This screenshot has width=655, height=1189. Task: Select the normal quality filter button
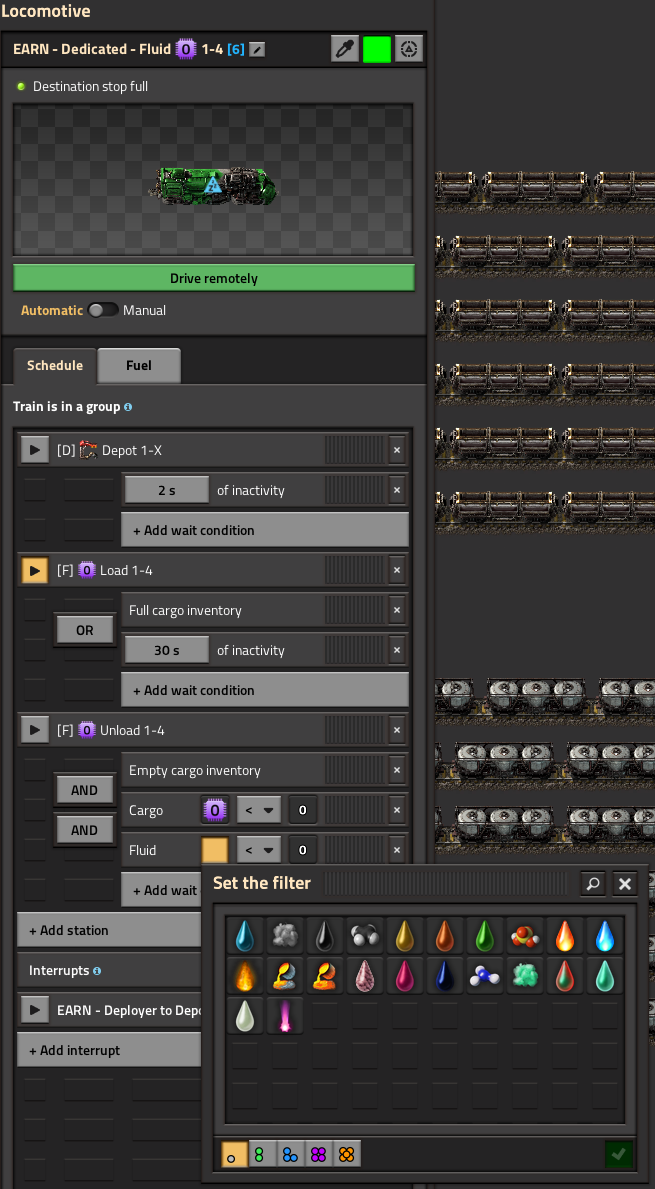235,1154
